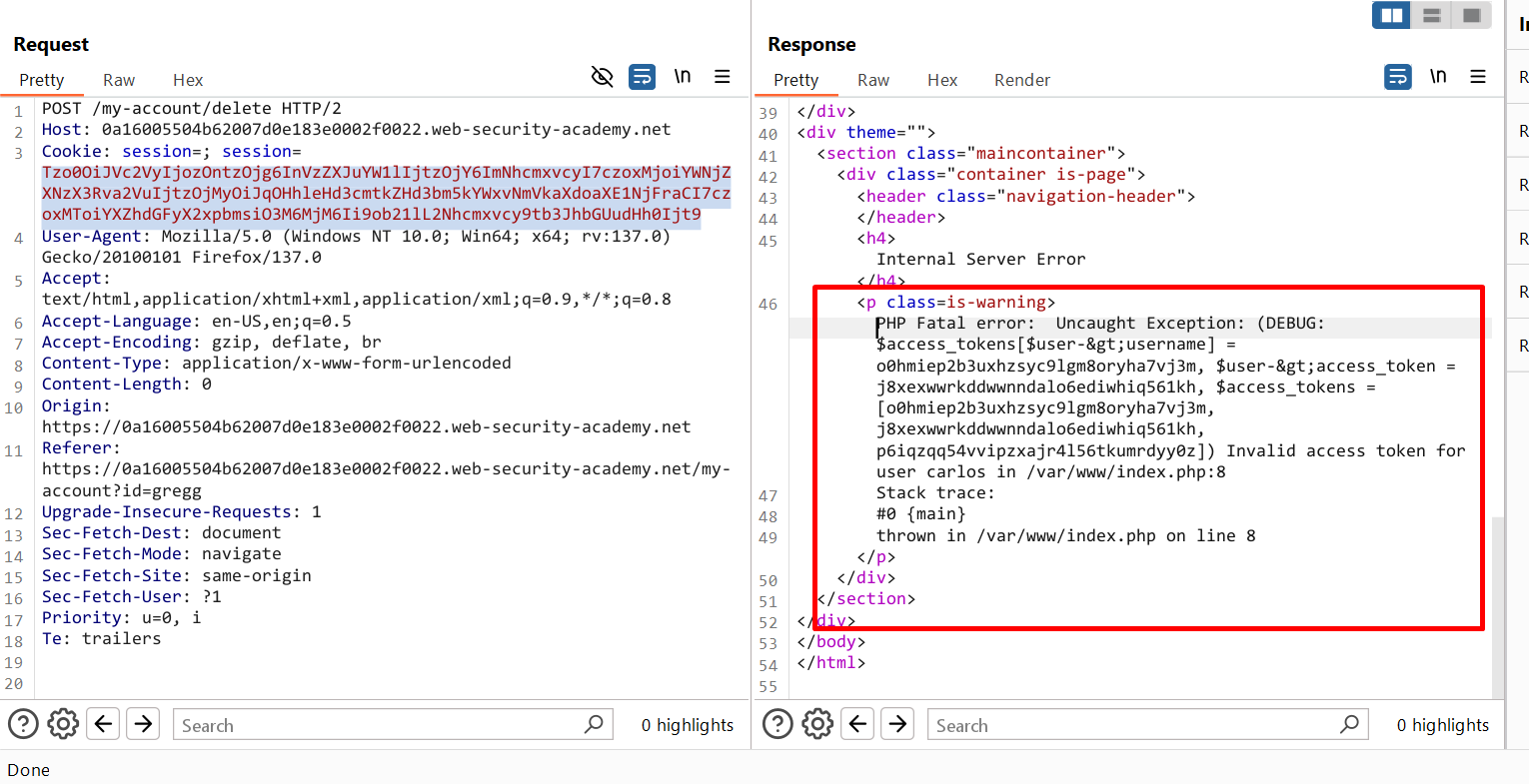The width and height of the screenshot is (1529, 784).
Task: Toggle hidden characters eye icon in Request
Action: 602,77
